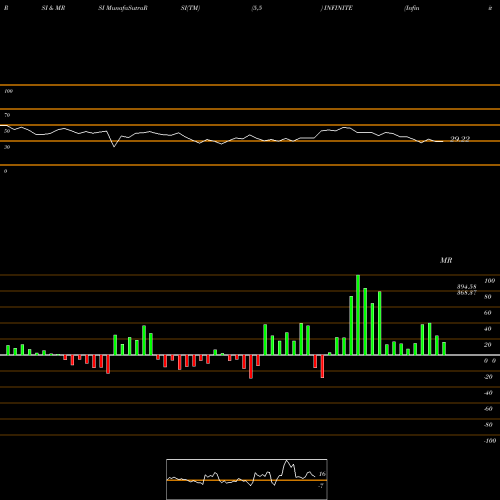The width and height of the screenshot is (500, 500).
Task: Click the 'SI & MR' header text
Action: 53,8
